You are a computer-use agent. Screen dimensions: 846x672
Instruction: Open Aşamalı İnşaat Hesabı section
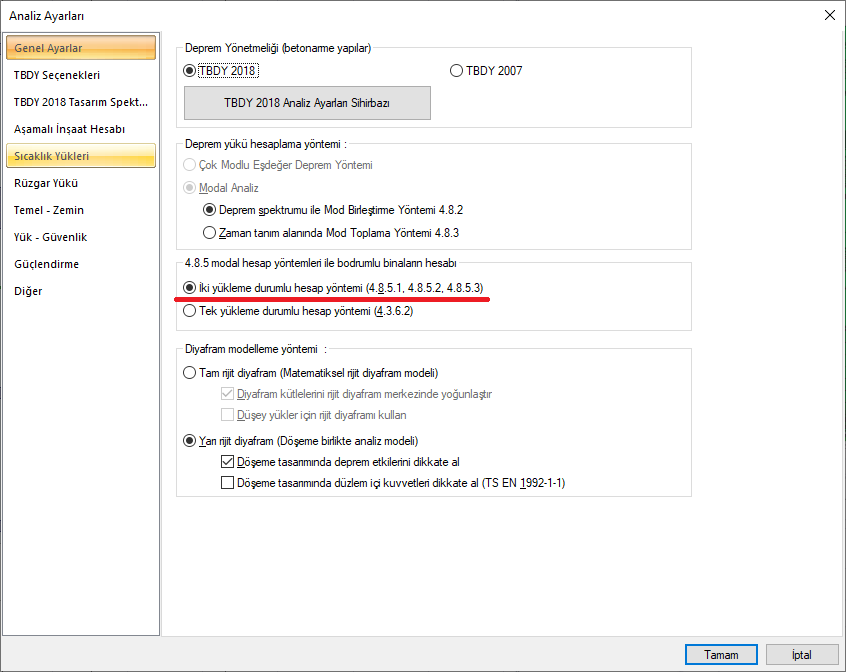[x=69, y=129]
